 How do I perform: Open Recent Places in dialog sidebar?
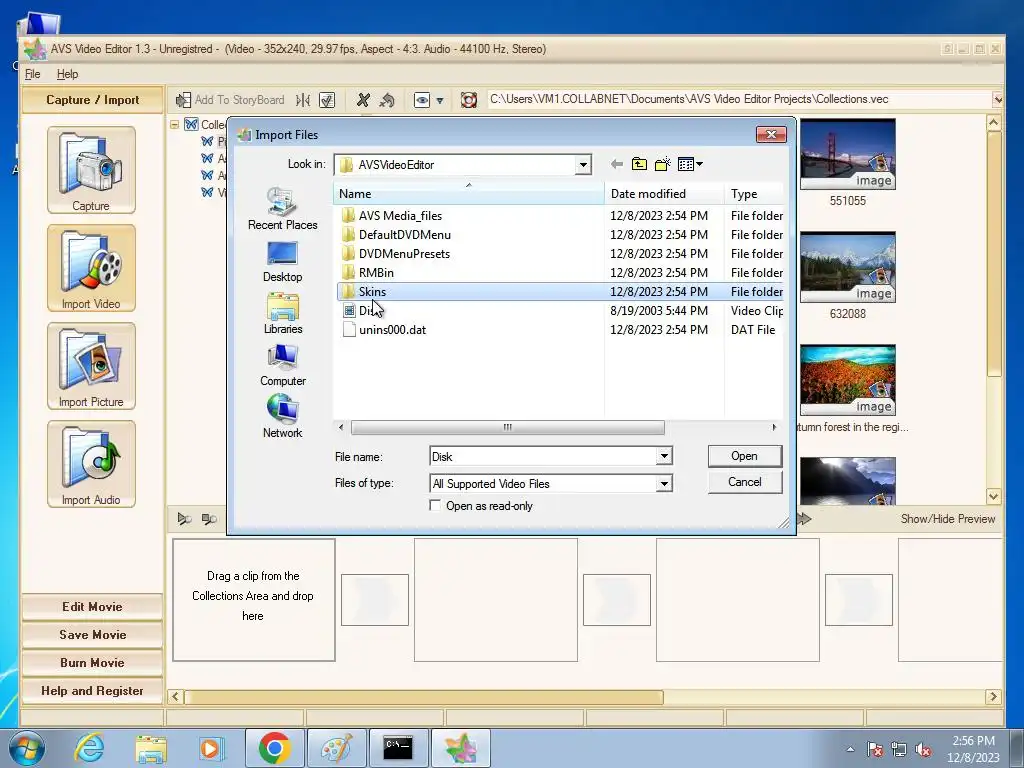(x=283, y=209)
